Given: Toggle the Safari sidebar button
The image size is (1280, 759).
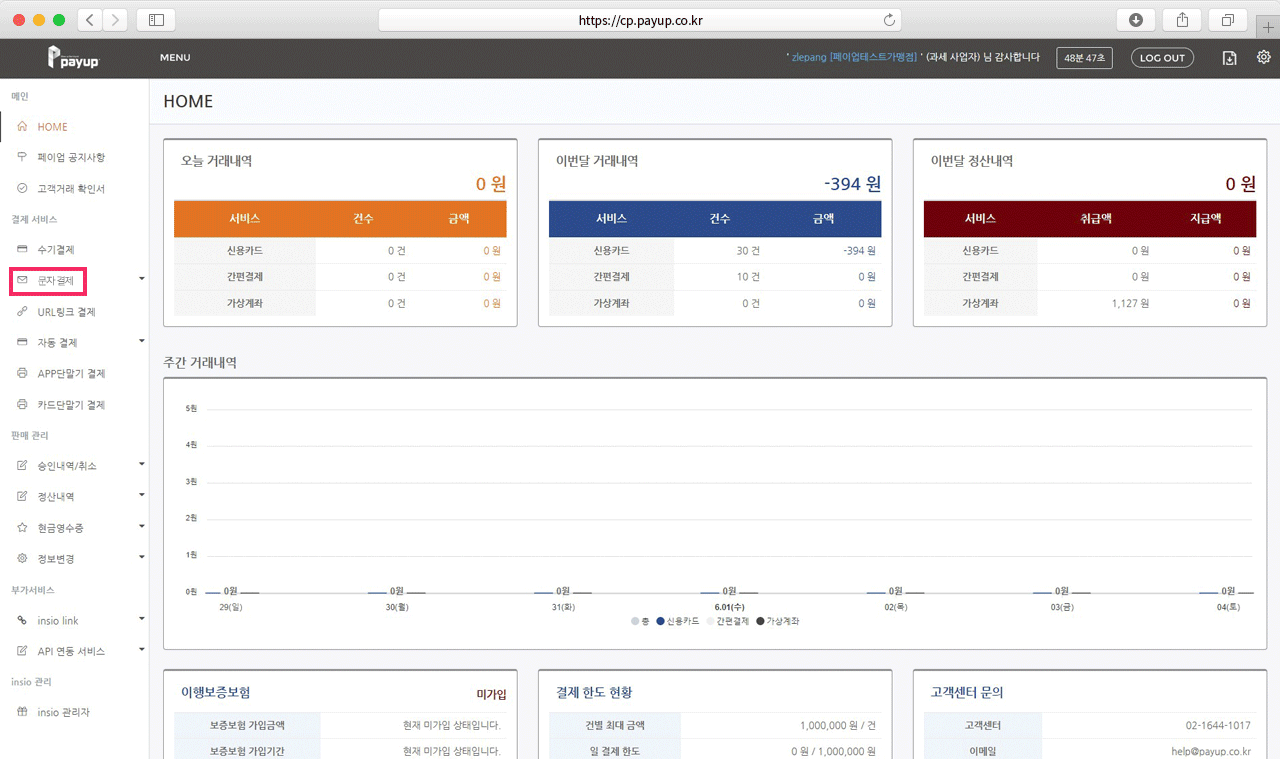Looking at the screenshot, I should click(156, 20).
